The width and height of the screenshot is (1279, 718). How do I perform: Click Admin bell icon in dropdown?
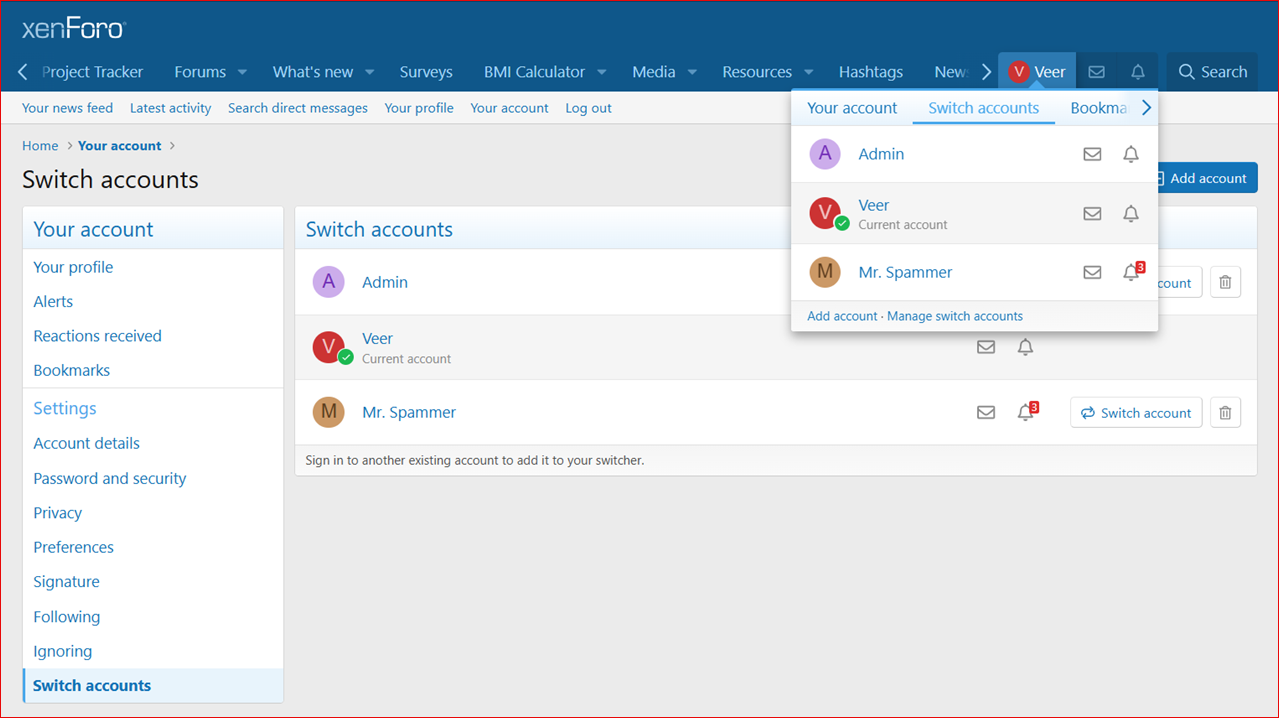click(1131, 154)
